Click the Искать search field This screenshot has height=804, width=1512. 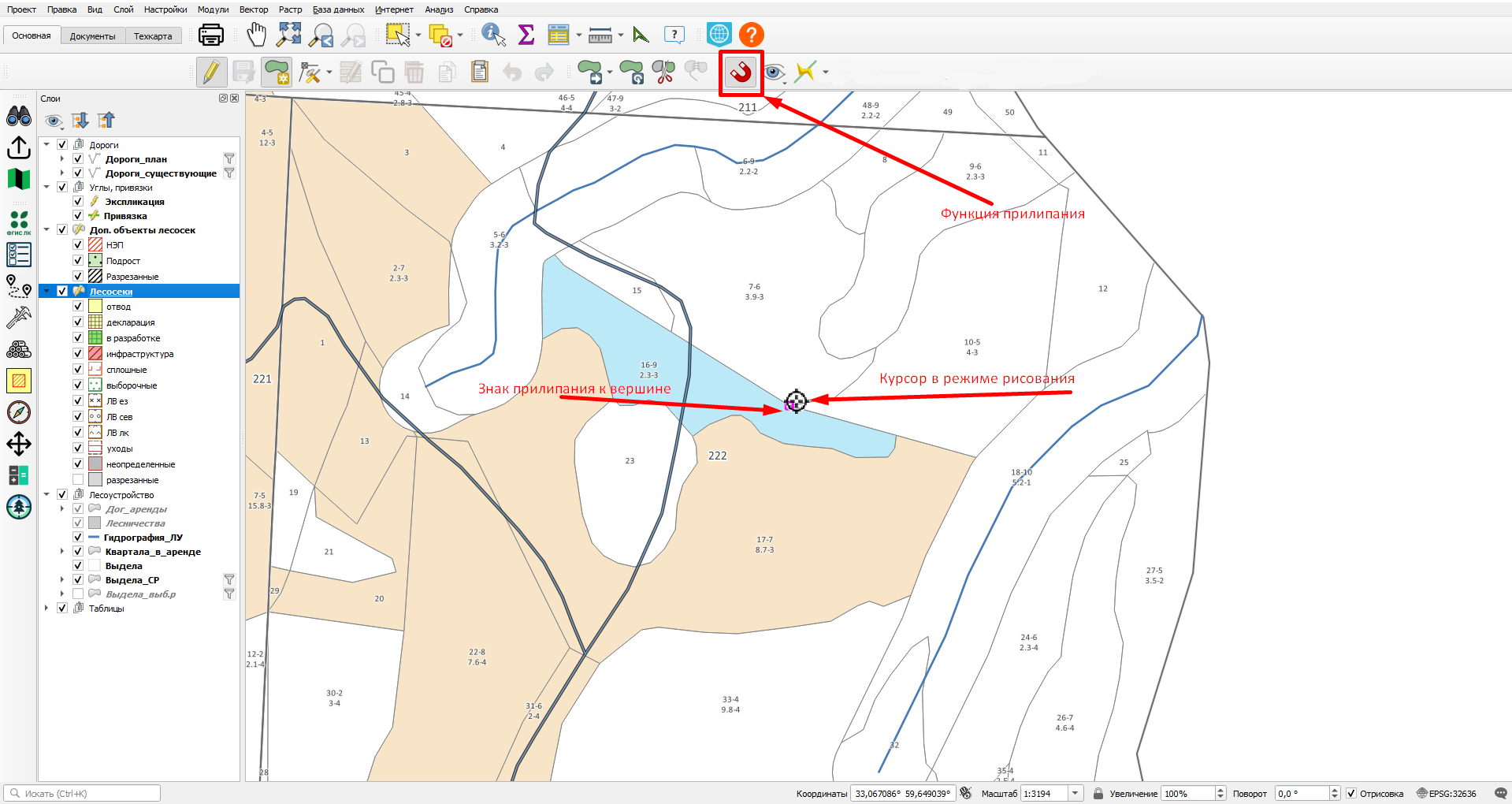pyautogui.click(x=82, y=794)
